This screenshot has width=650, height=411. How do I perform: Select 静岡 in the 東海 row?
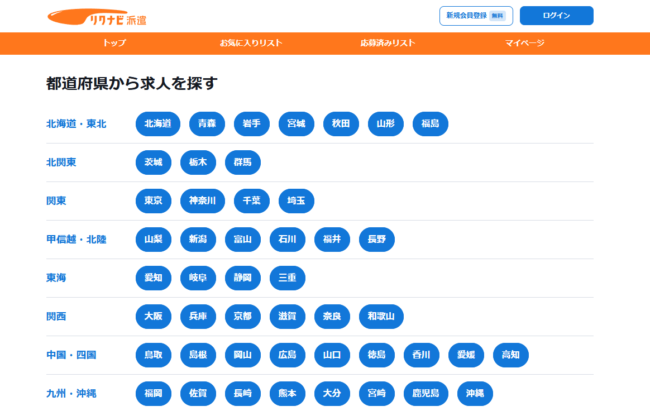[243, 277]
